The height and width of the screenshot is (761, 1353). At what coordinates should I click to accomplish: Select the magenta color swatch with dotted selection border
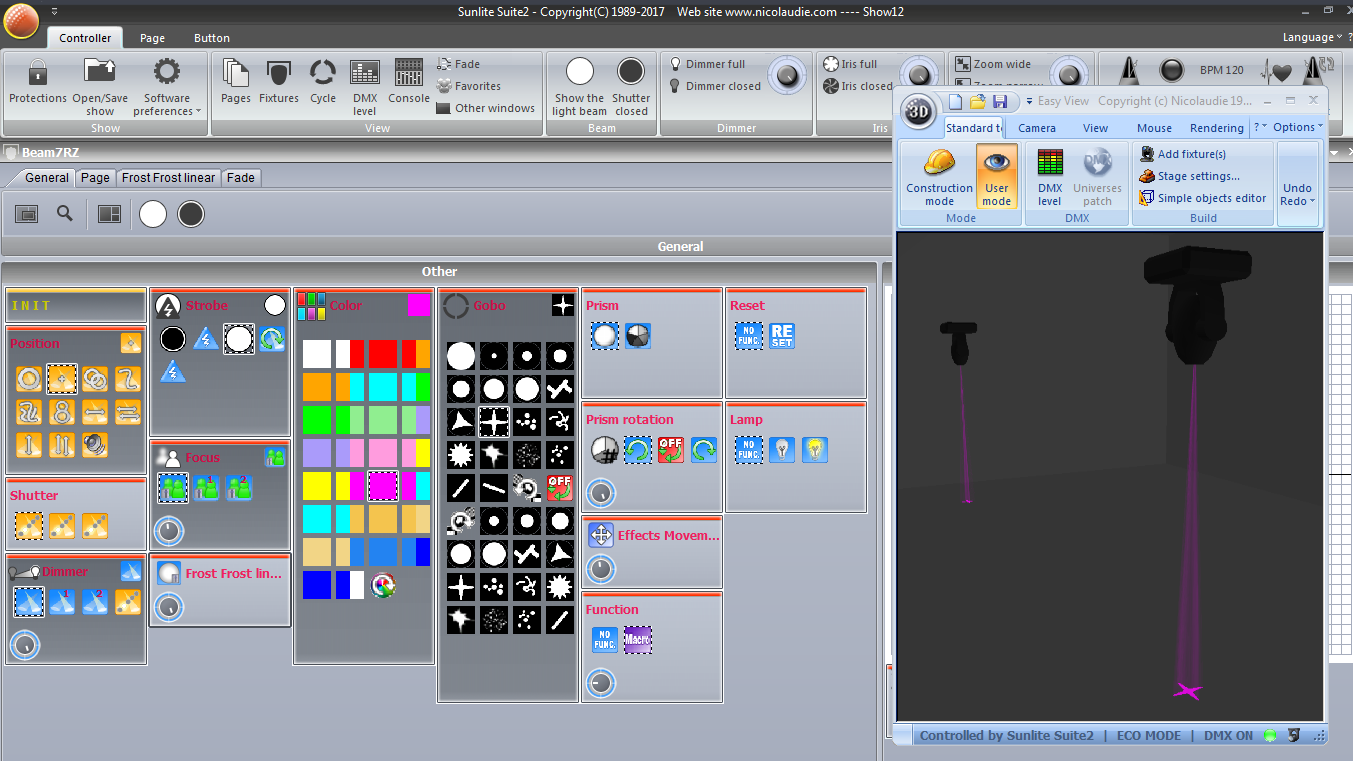coord(382,486)
